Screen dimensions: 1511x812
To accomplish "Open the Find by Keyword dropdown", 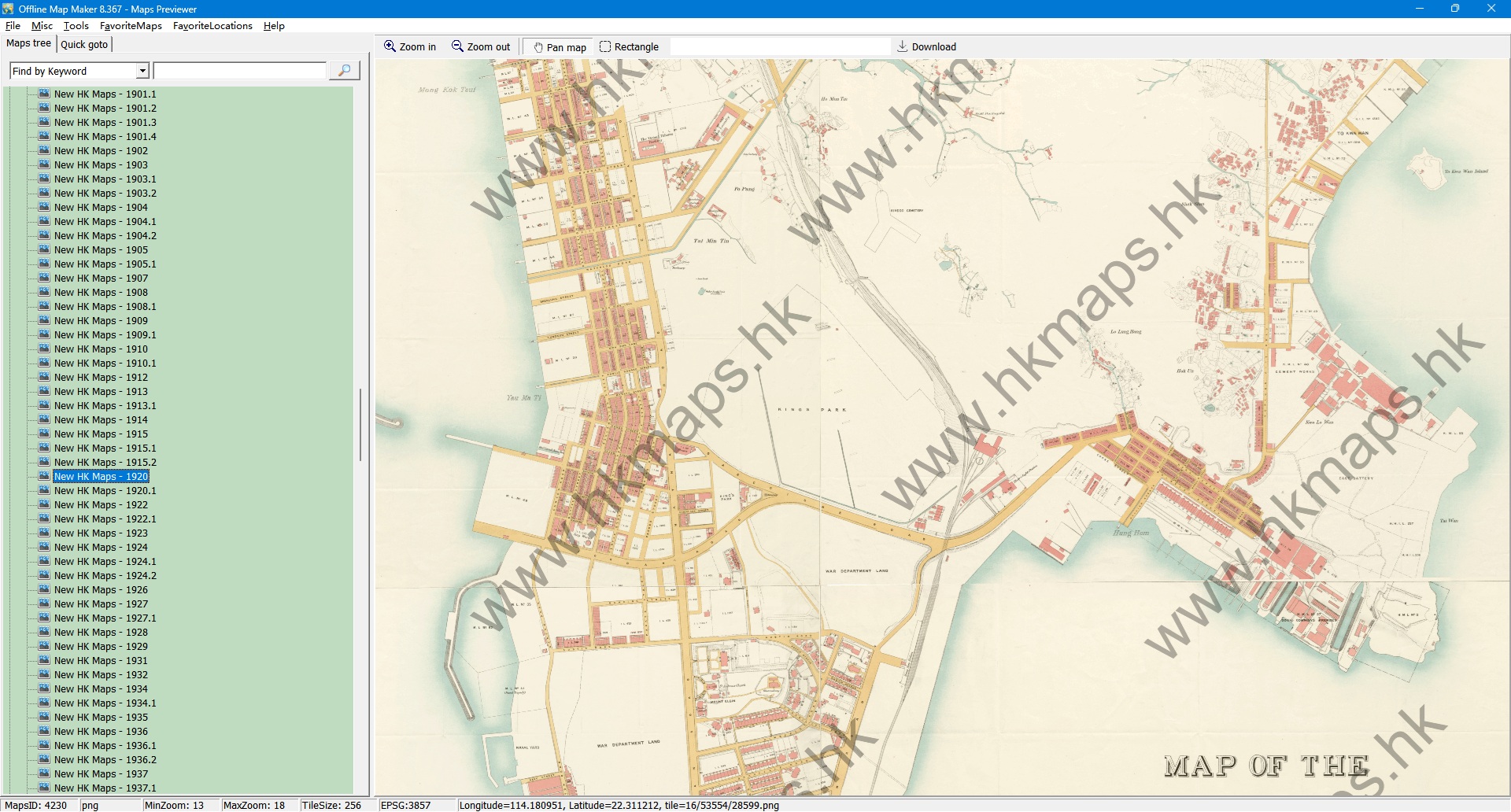I will pos(142,71).
